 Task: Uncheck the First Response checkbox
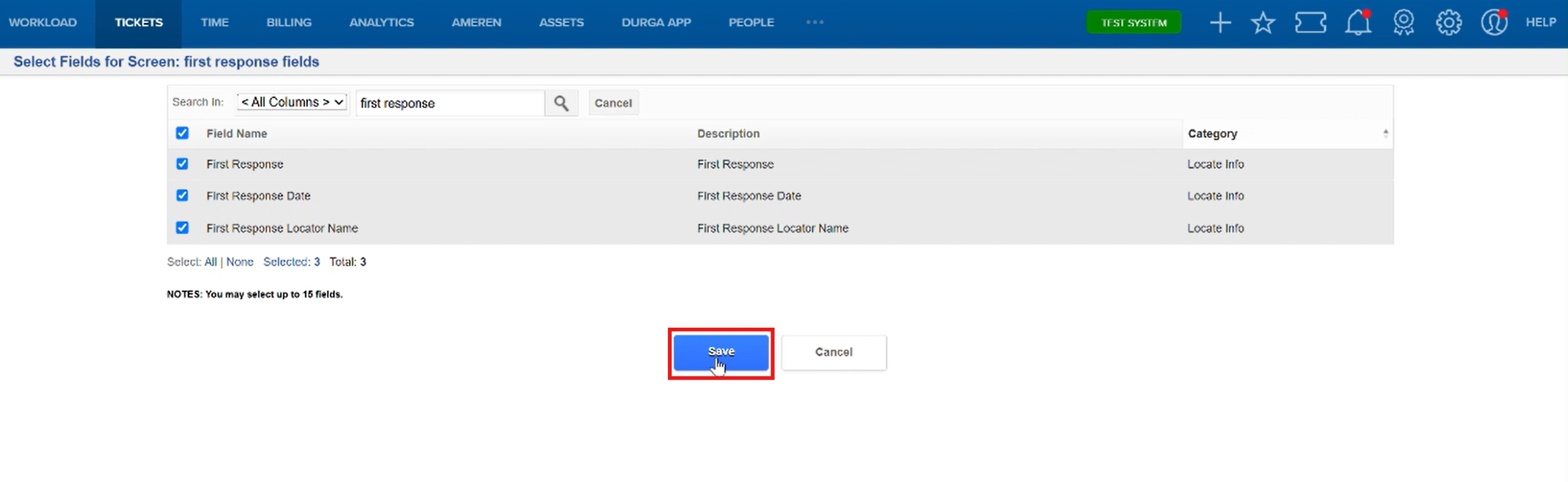[x=182, y=164]
